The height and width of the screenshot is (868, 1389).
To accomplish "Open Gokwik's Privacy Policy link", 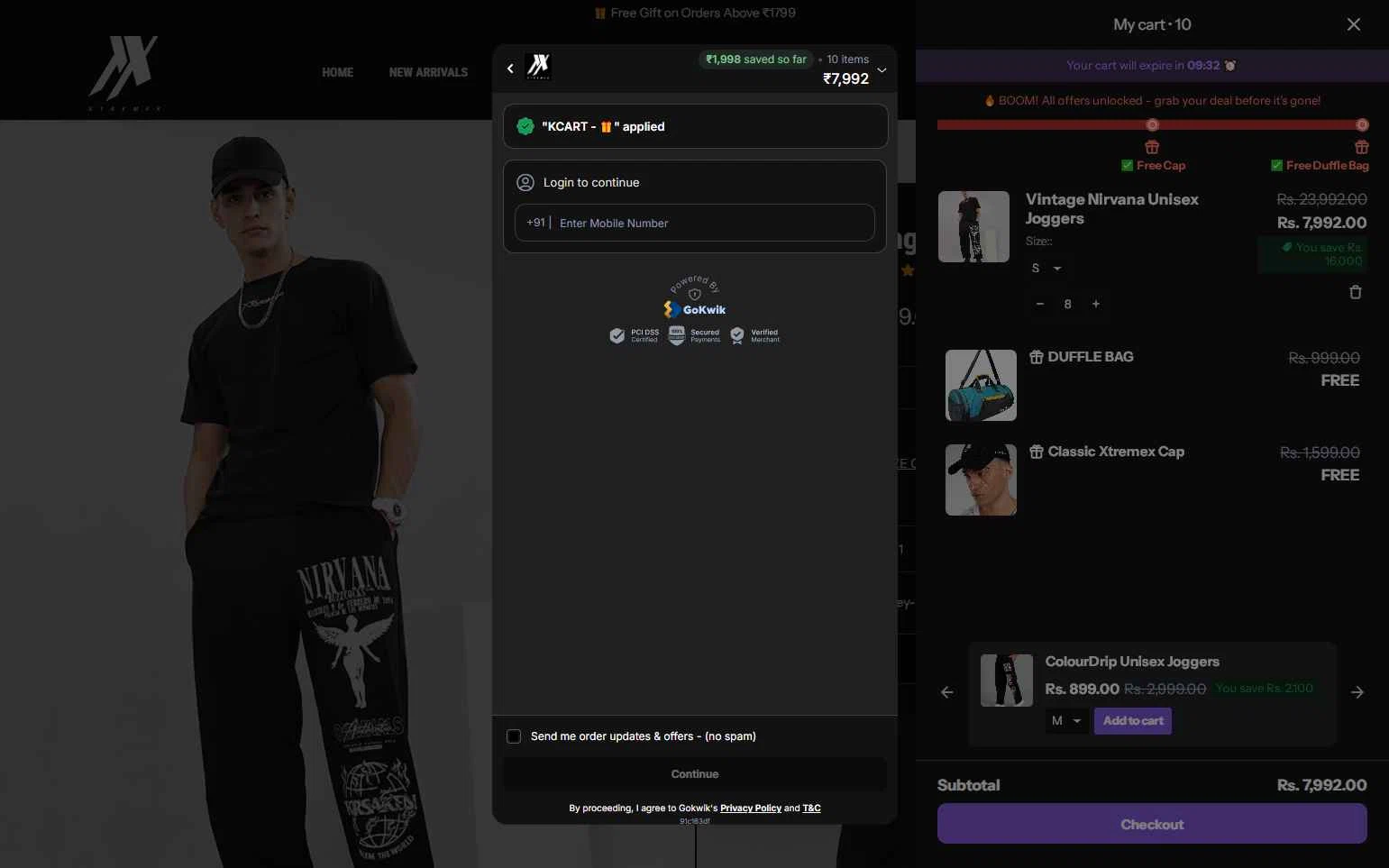I will coord(751,809).
